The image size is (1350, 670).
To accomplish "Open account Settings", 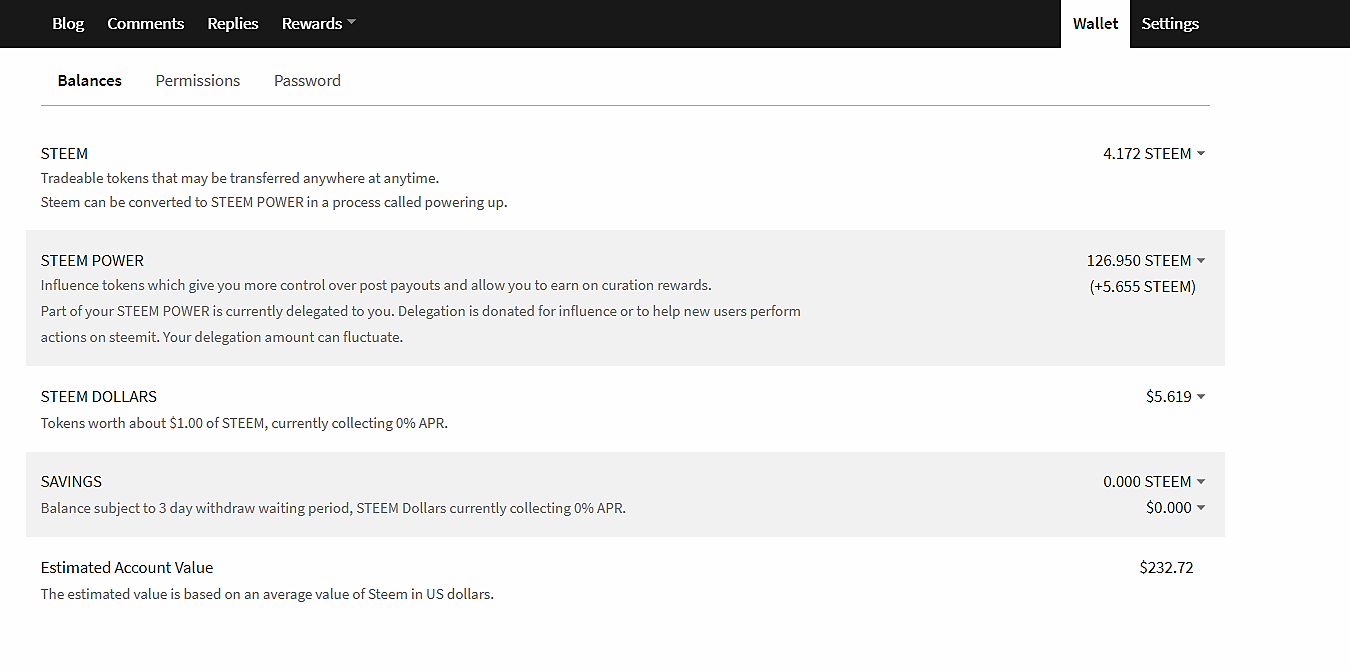I will pos(1170,24).
